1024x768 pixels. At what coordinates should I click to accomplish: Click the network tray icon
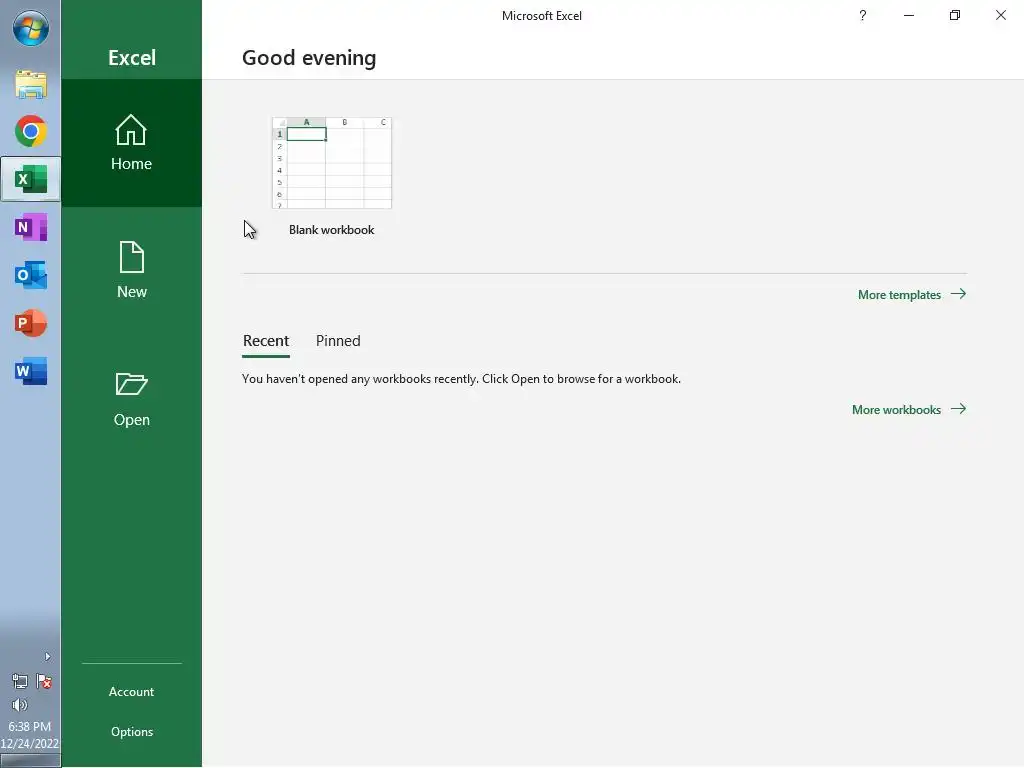20,682
